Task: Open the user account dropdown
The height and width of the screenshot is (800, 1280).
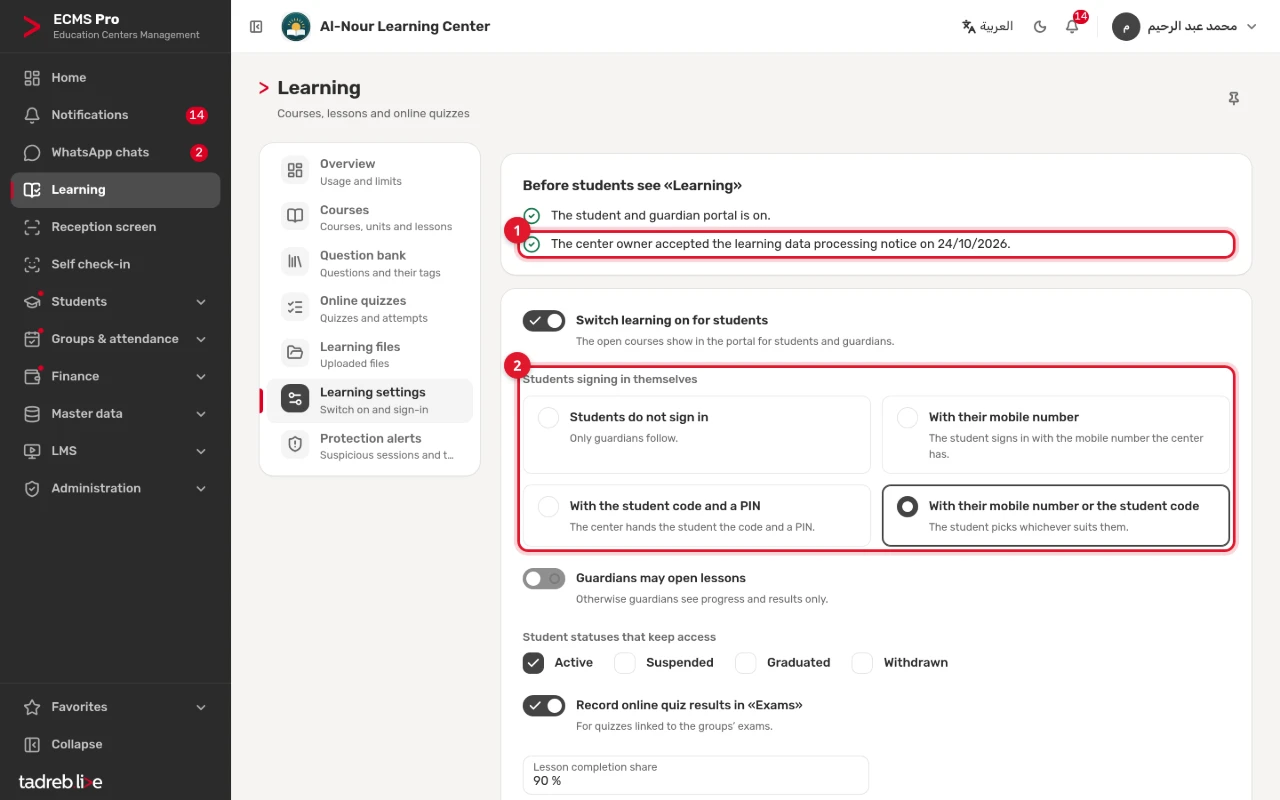Action: (1184, 27)
